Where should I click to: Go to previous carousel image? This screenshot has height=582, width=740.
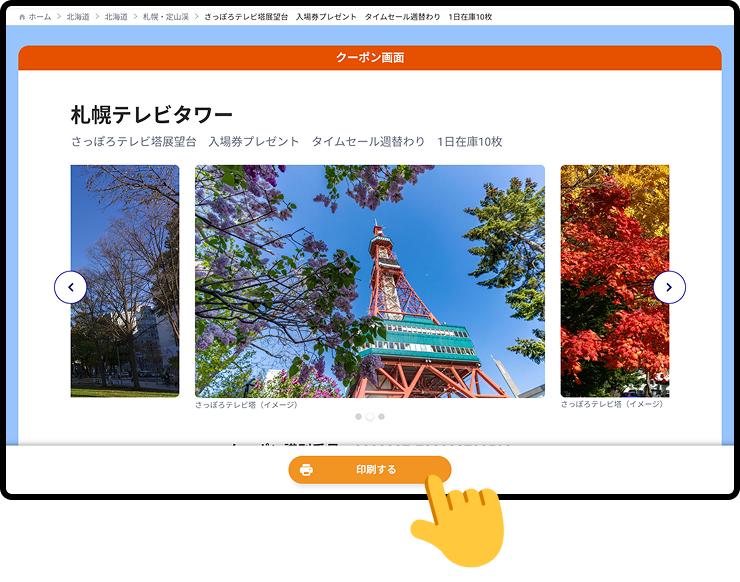pyautogui.click(x=71, y=287)
